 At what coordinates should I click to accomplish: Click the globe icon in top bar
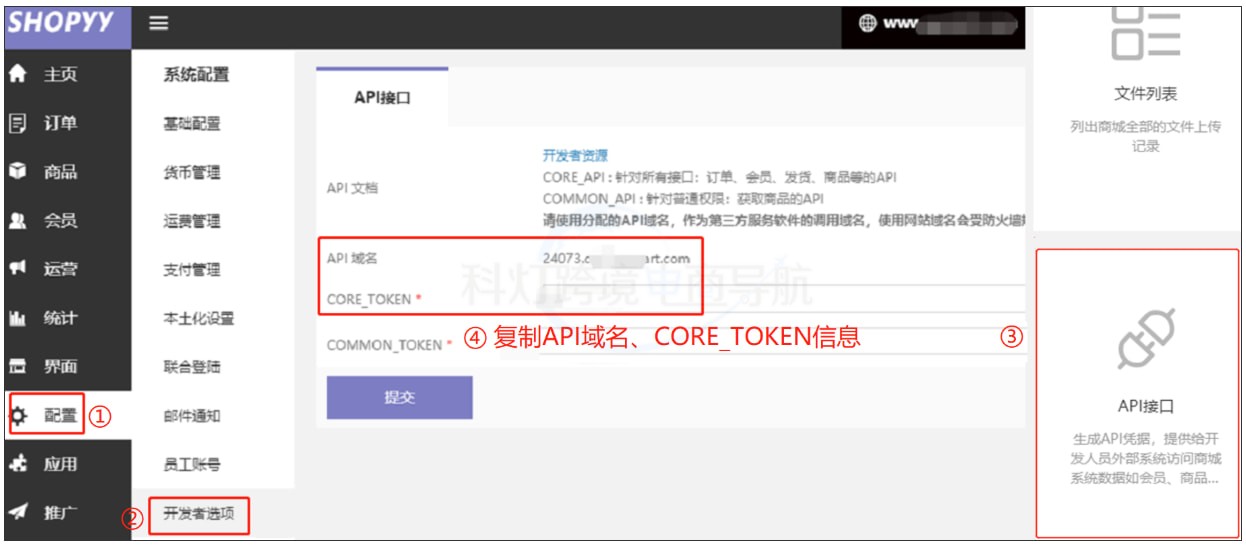point(867,24)
